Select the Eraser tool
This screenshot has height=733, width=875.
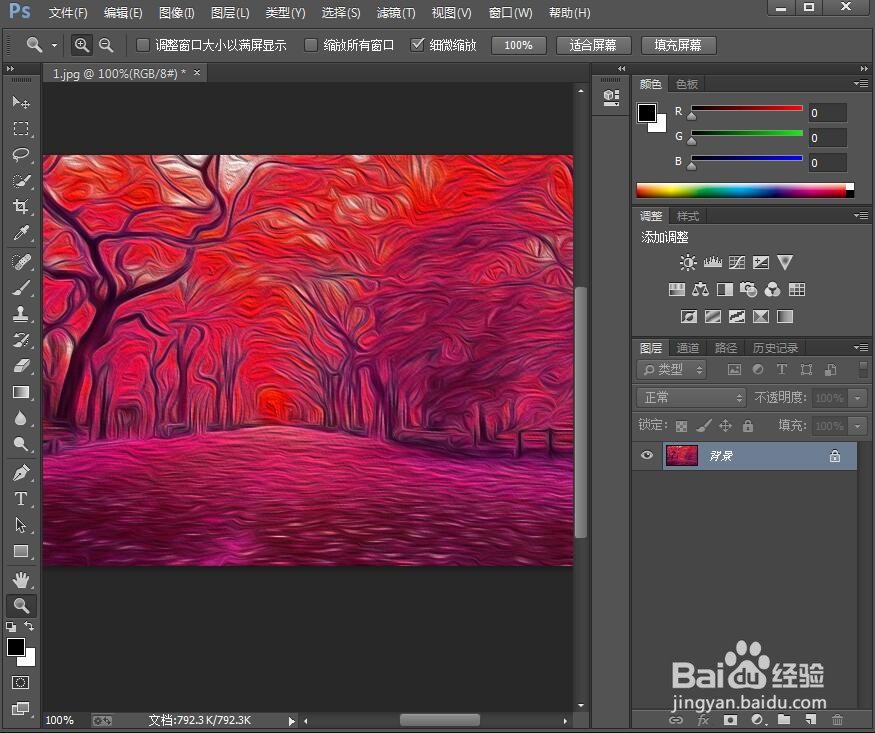coord(21,366)
